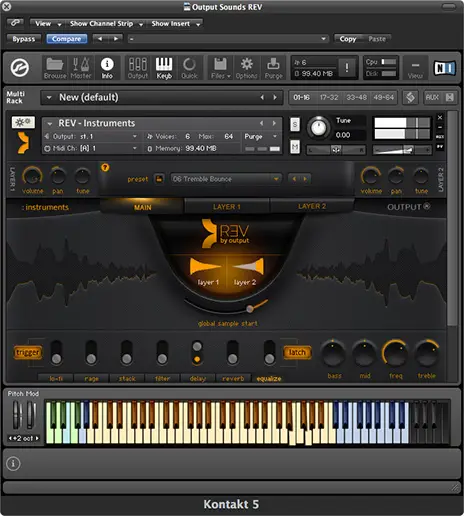Click the info circle icon at bottom
The height and width of the screenshot is (516, 464).
(13, 463)
